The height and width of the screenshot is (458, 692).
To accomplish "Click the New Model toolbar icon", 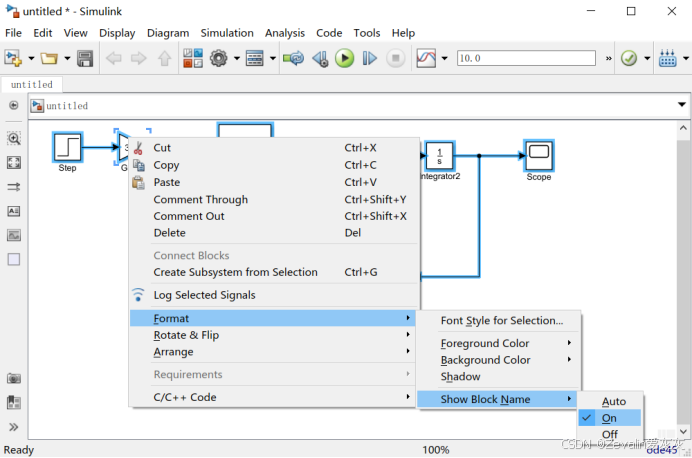I will (13, 58).
